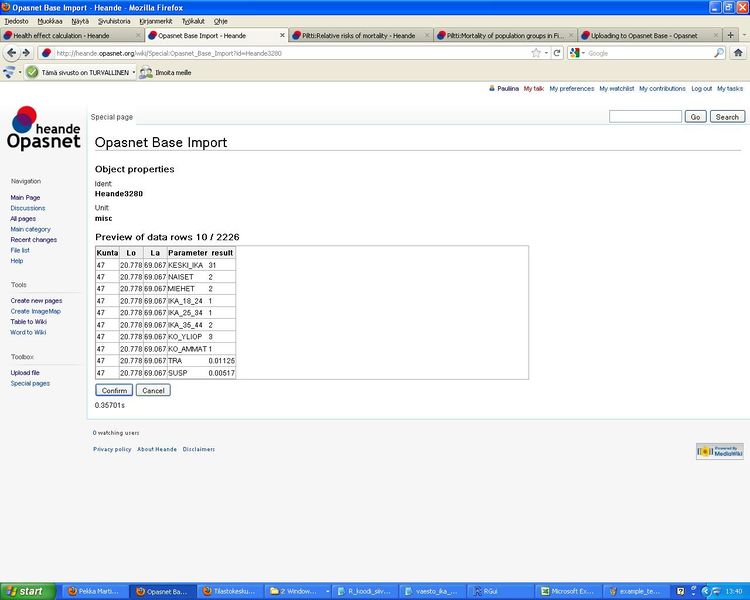This screenshot has width=750, height=600.
Task: Bookmark this page with the star icon
Action: (536, 53)
